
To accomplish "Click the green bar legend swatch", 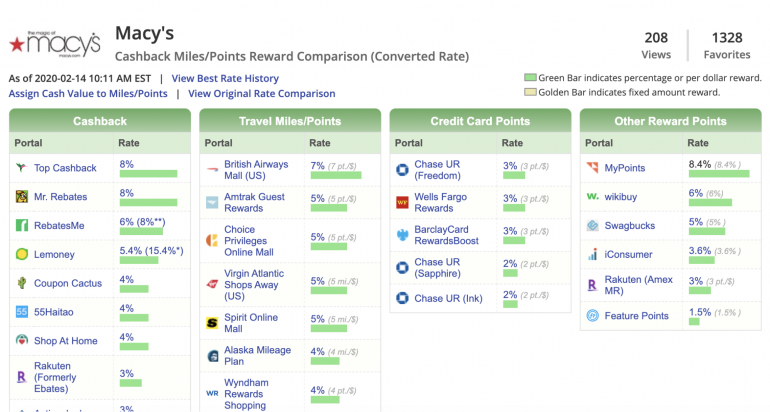I will tap(529, 77).
